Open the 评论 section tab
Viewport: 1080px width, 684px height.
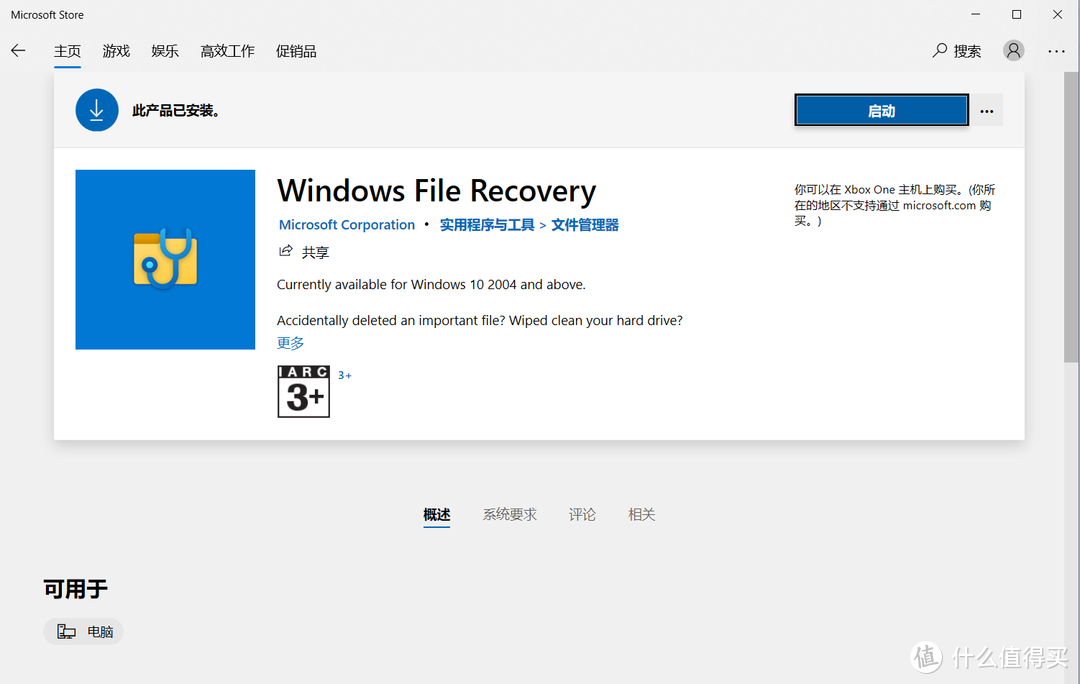(582, 515)
